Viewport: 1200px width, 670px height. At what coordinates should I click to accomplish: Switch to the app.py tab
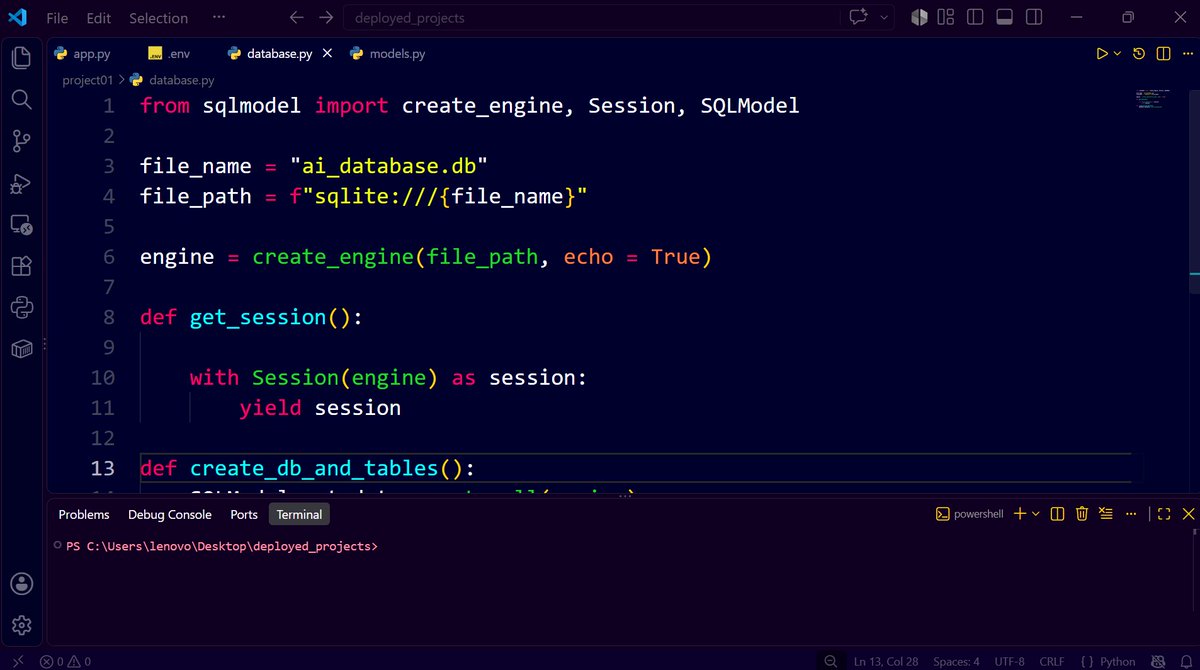[x=82, y=54]
